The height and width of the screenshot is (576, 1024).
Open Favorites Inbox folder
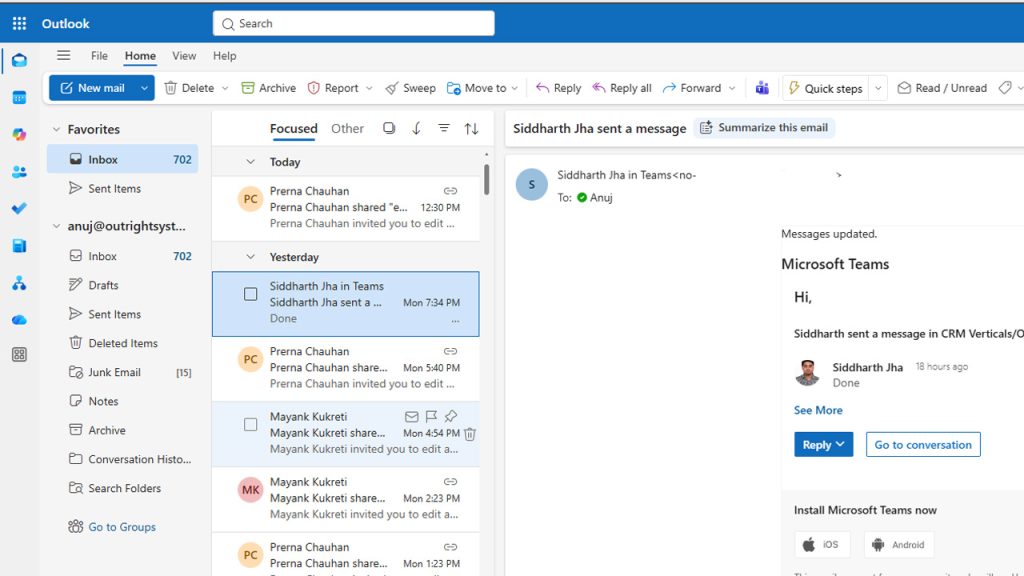coord(123,159)
